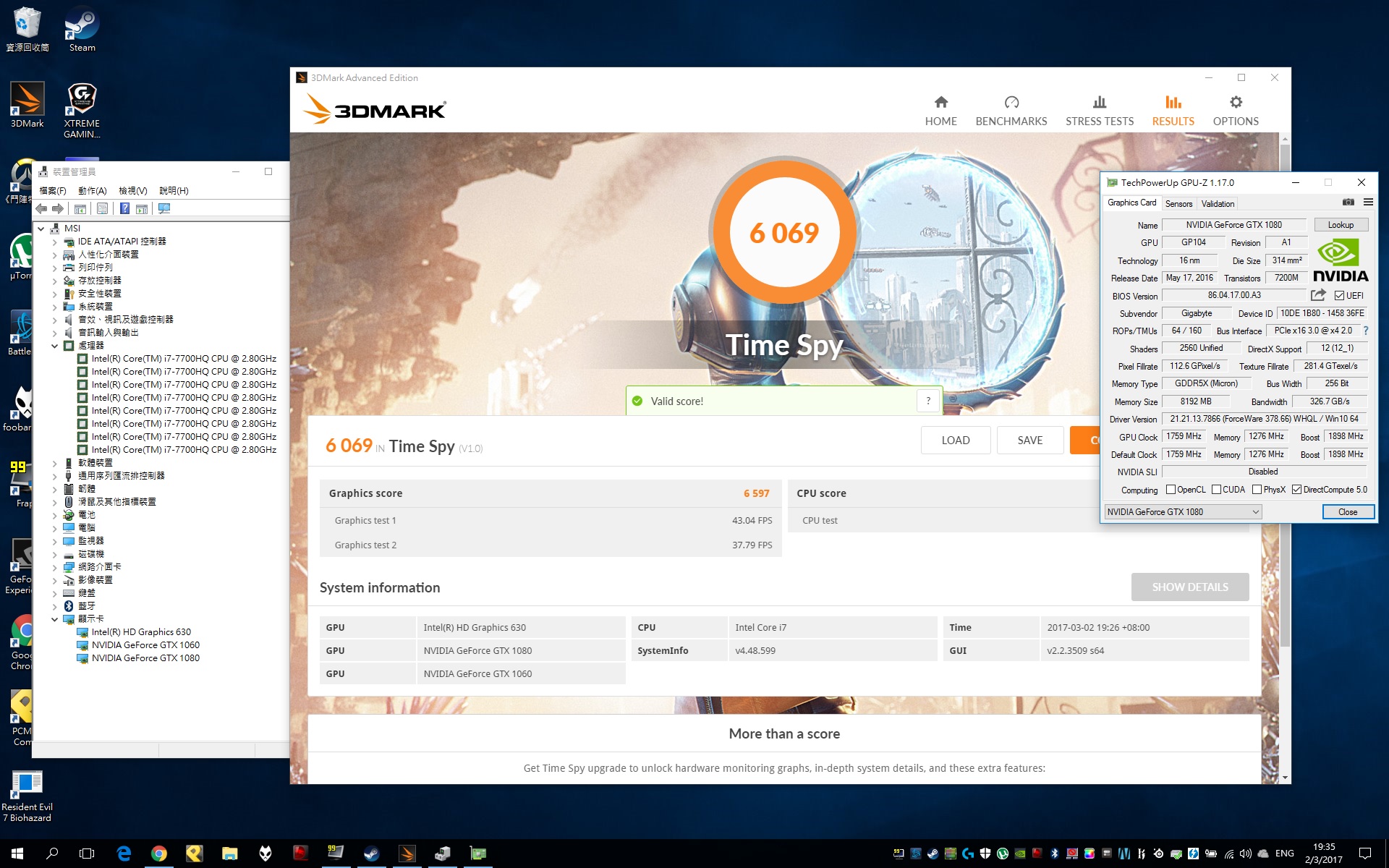Open 3DMark STRESS TESTS page
This screenshot has width=1389, height=868.
coord(1099,111)
